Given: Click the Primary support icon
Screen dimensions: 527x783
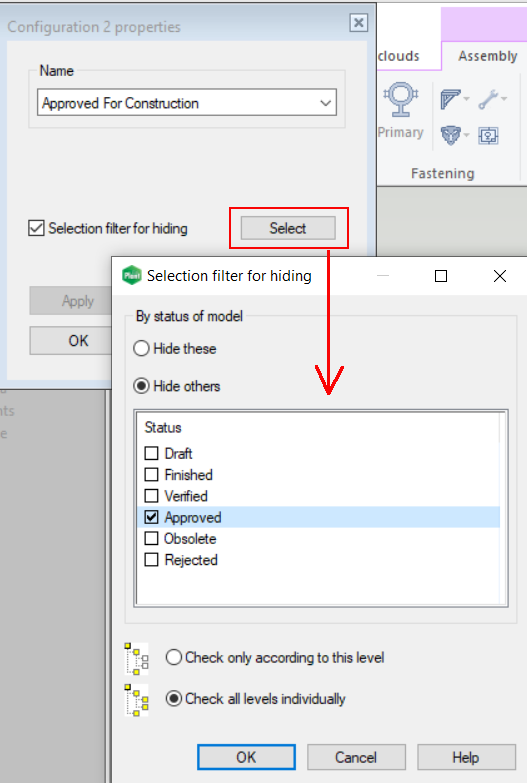Looking at the screenshot, I should [x=401, y=99].
